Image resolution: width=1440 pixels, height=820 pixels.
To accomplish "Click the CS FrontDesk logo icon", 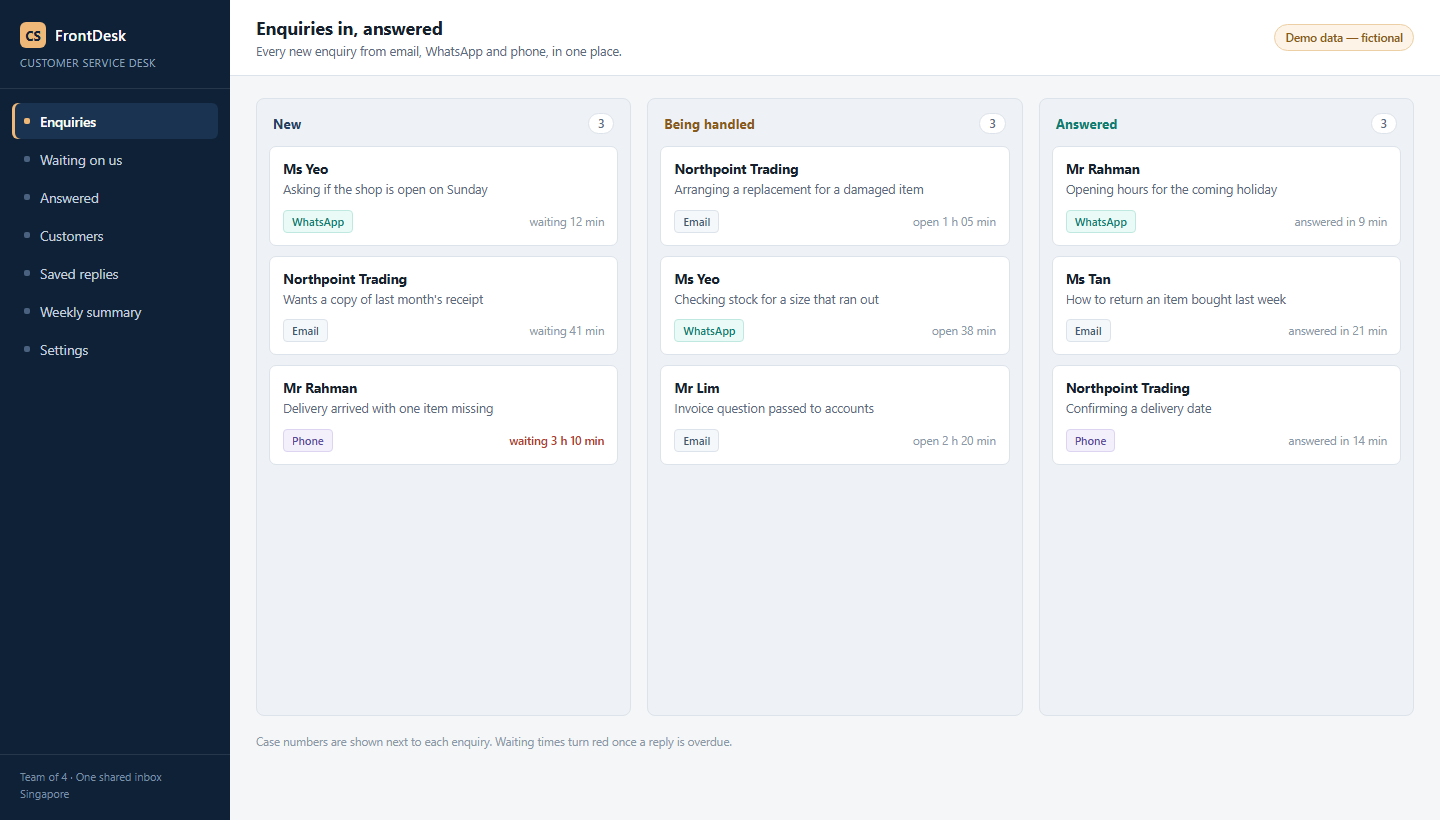I will pyautogui.click(x=33, y=35).
